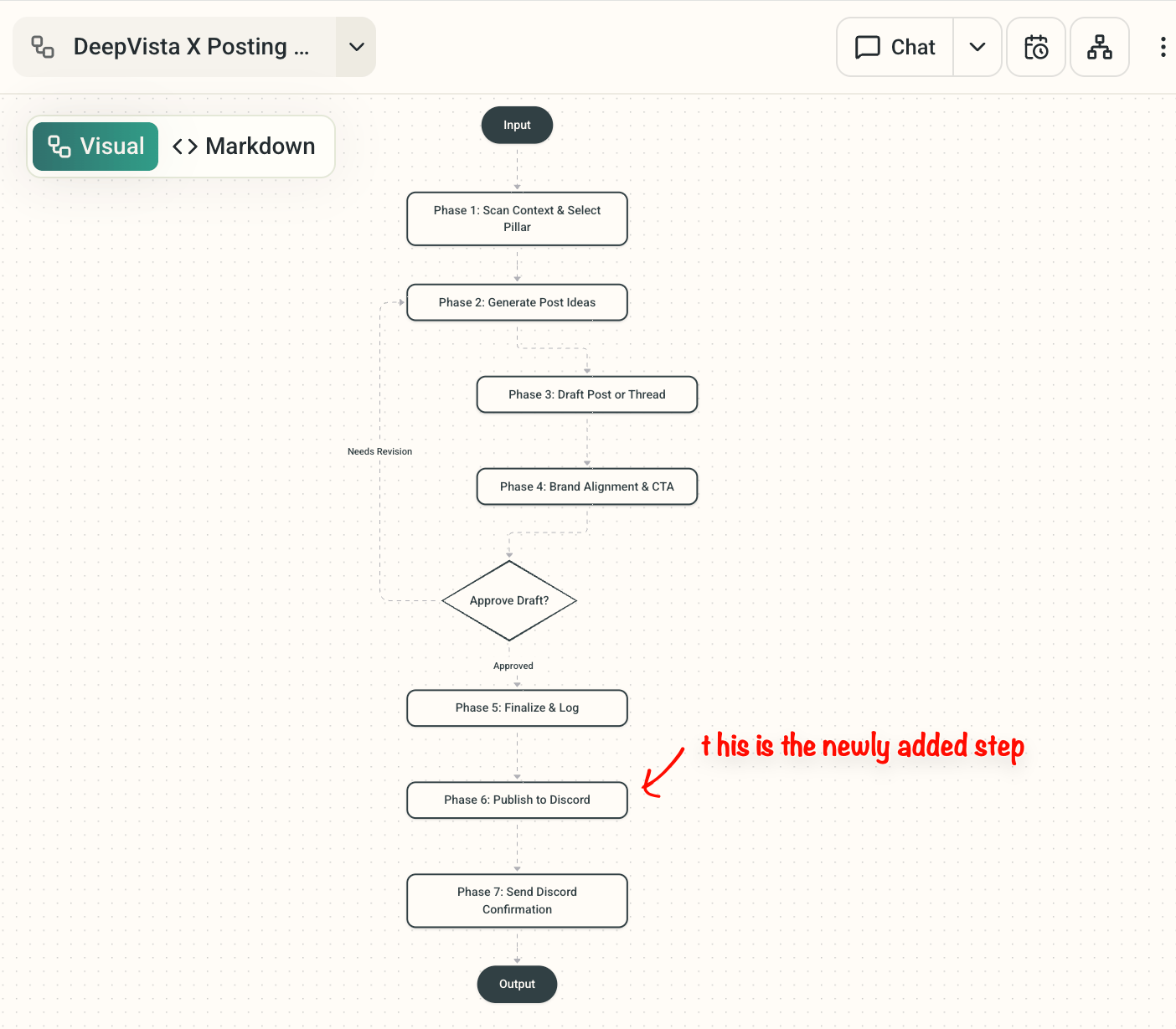Select Phase 7: Send Discord Confirmation node
This screenshot has width=1176, height=1029.
pos(517,901)
